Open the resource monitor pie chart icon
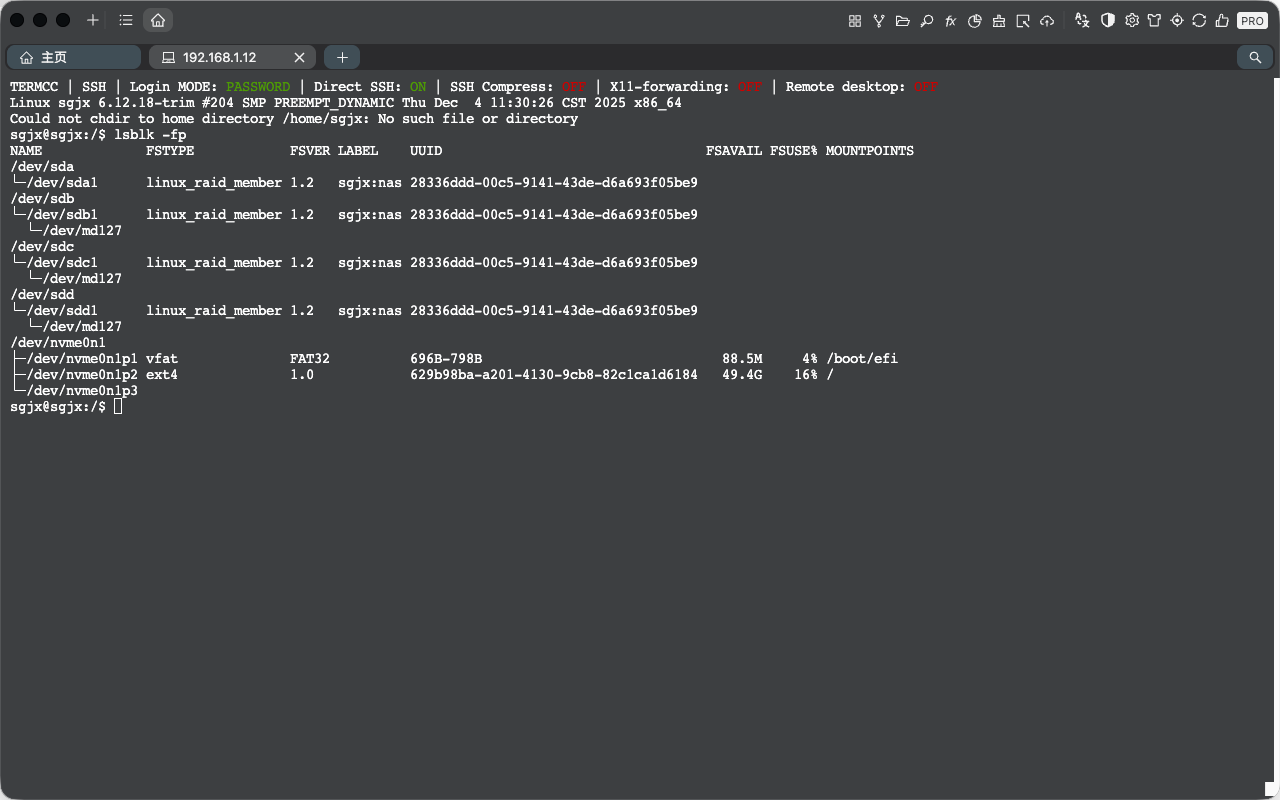1280x800 pixels. pyautogui.click(x=975, y=20)
